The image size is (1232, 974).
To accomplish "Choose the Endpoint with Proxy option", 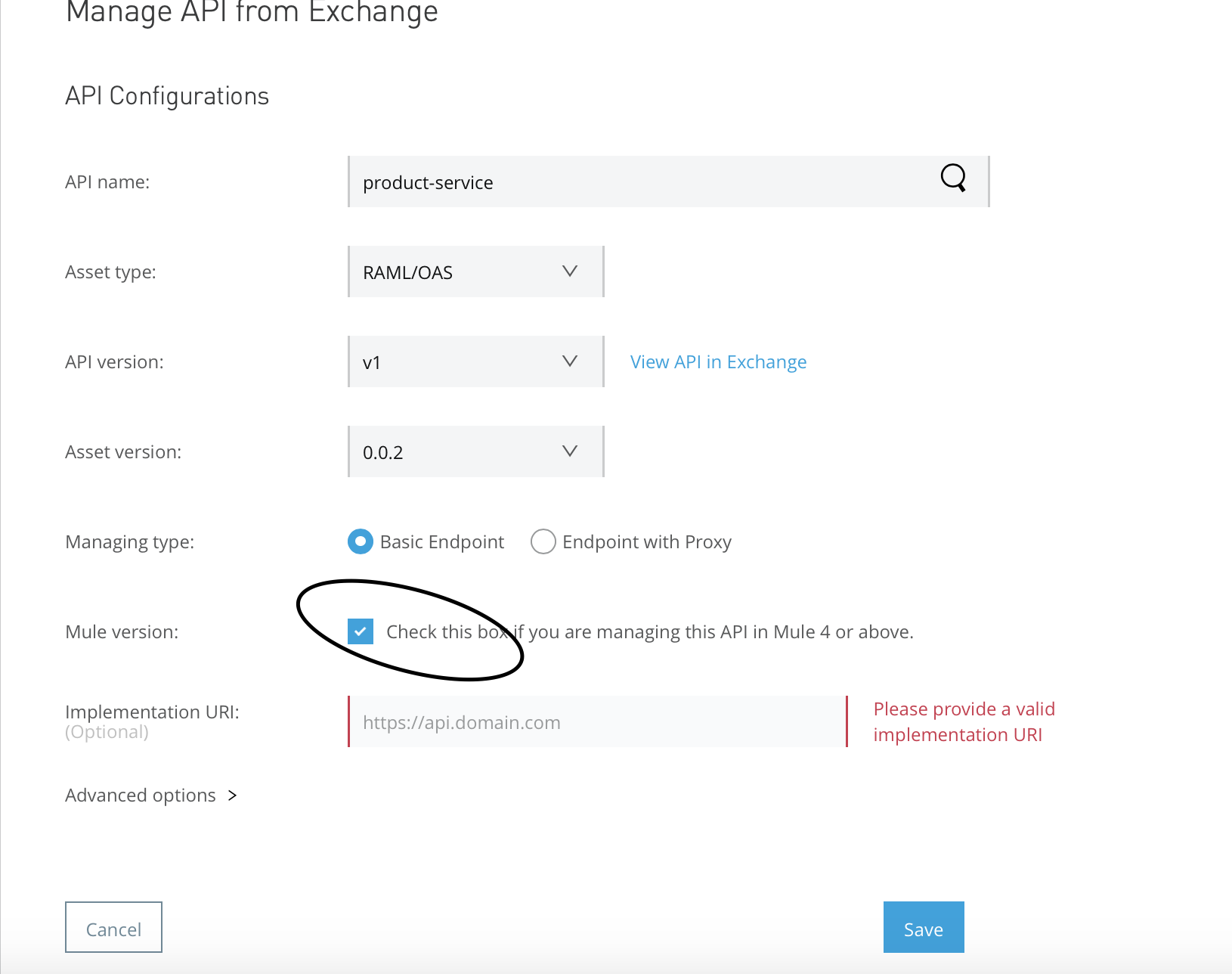I will (543, 541).
